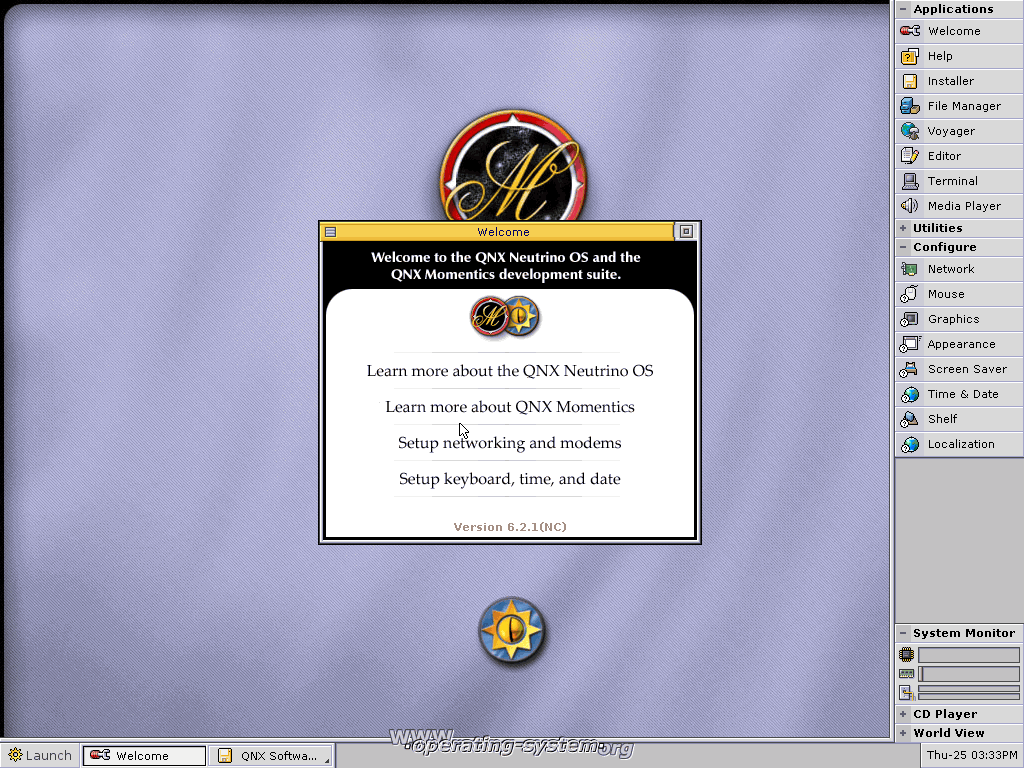Open Setup networking and modems link

click(509, 443)
